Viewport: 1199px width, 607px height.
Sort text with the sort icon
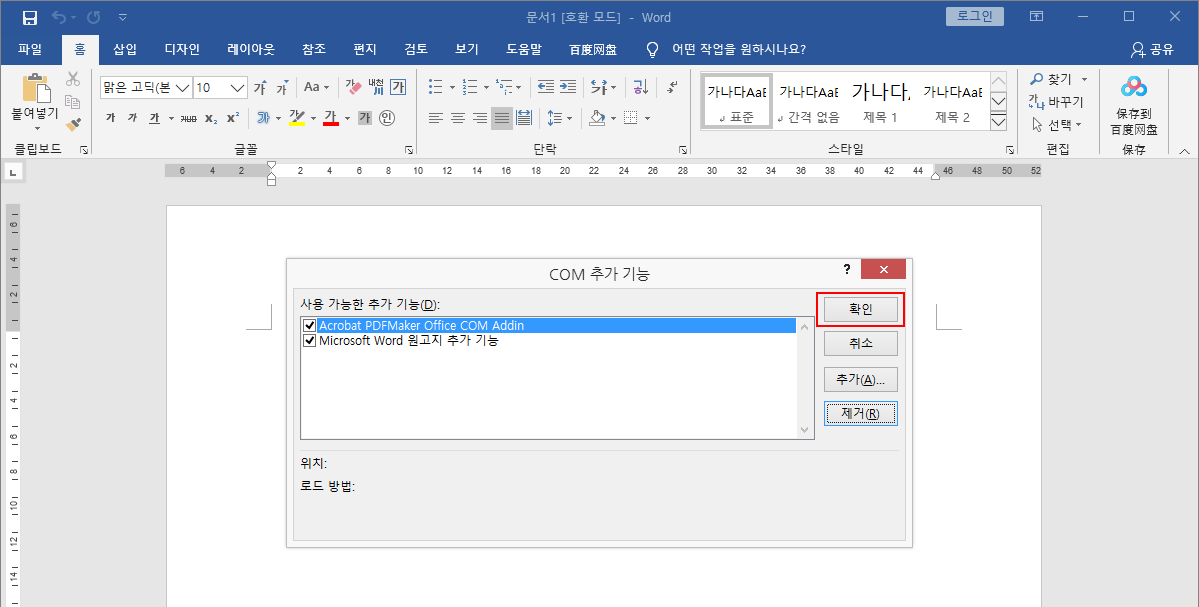641,87
